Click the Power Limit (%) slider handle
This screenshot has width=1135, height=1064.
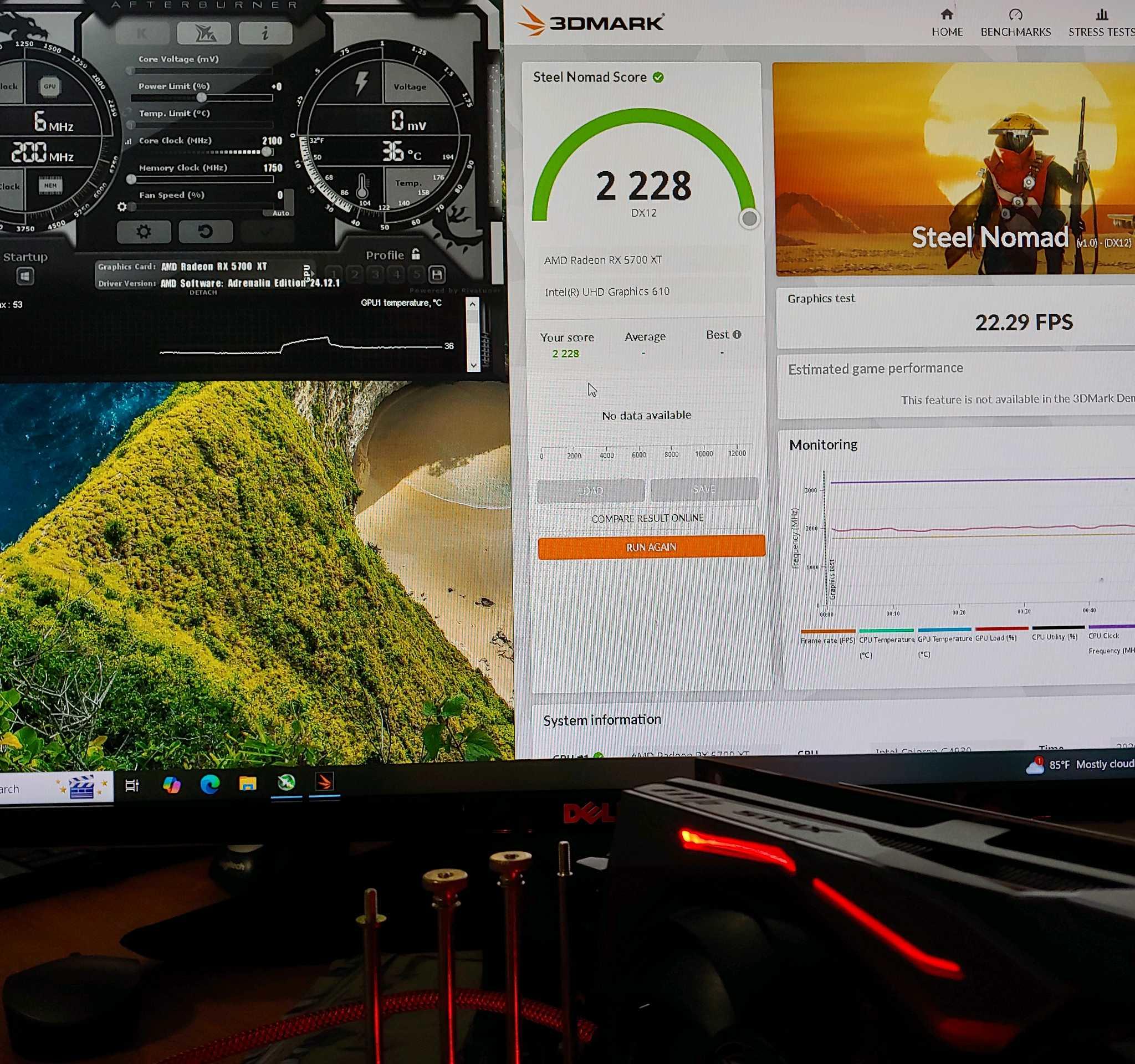(x=202, y=98)
